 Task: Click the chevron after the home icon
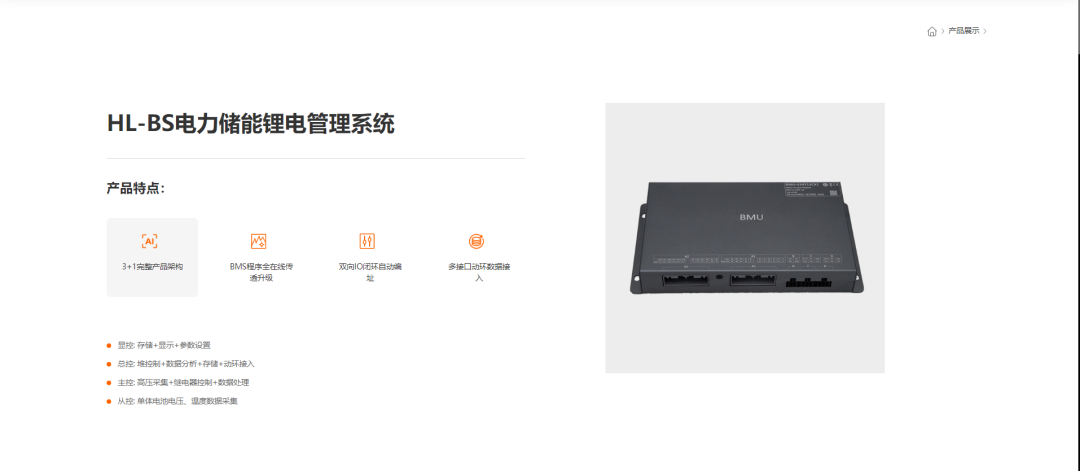(942, 31)
